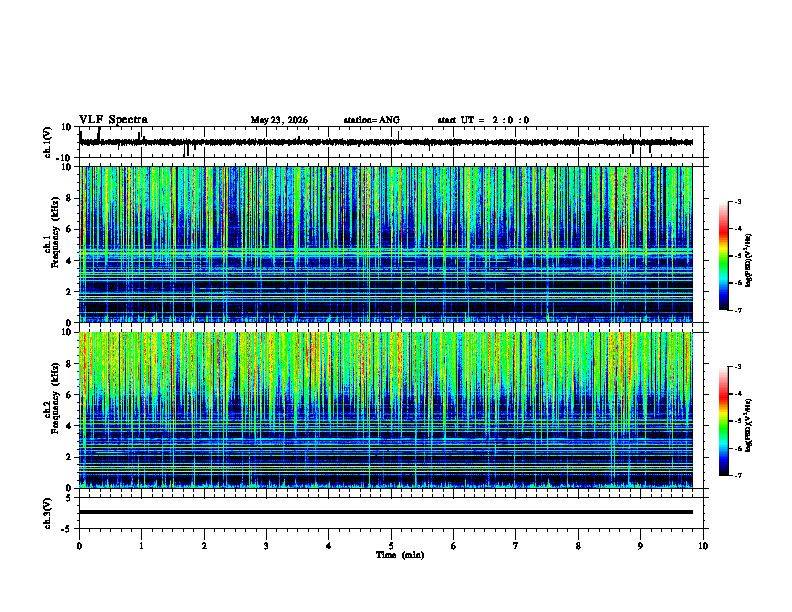Image resolution: width=792 pixels, height=612 pixels.
Task: Click the ch.1(V) axis label
Action: (x=47, y=142)
